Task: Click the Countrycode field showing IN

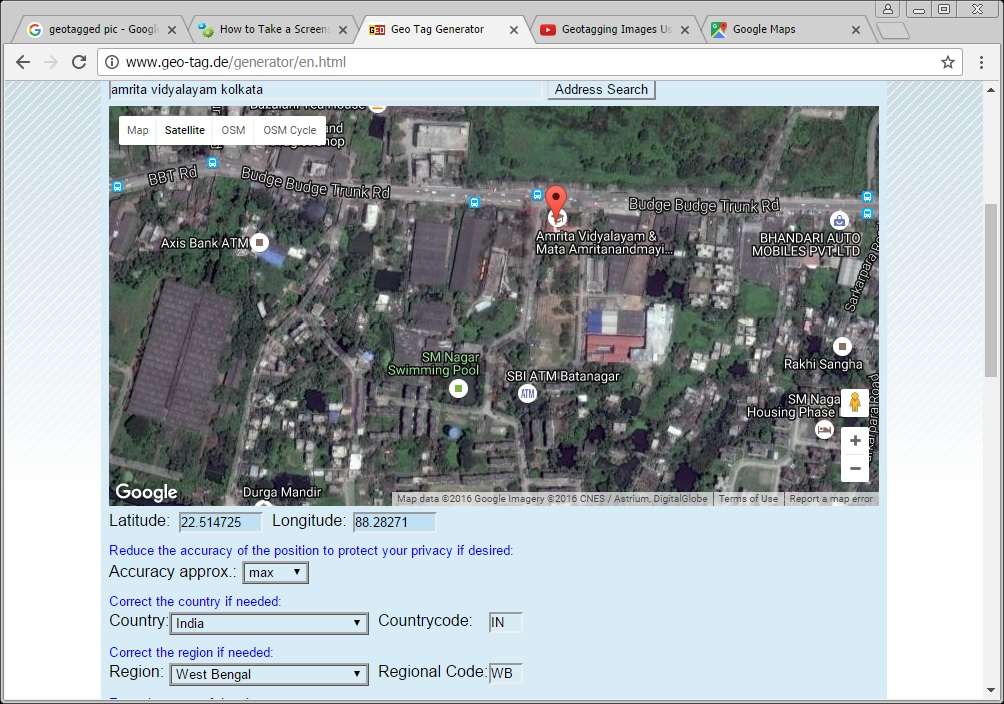Action: (506, 622)
